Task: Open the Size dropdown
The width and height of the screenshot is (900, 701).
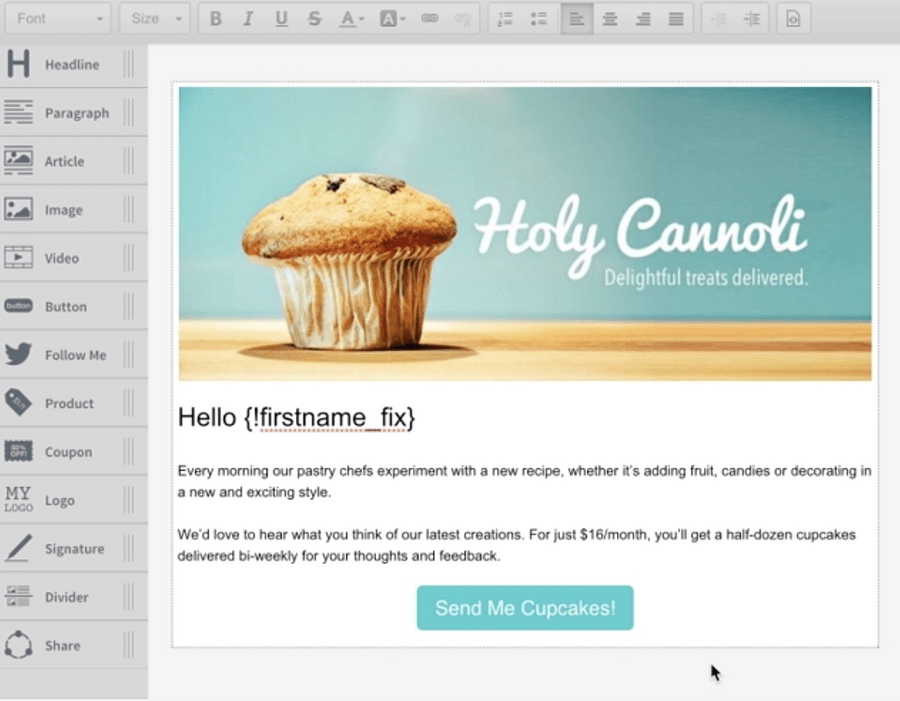Action: click(x=154, y=18)
